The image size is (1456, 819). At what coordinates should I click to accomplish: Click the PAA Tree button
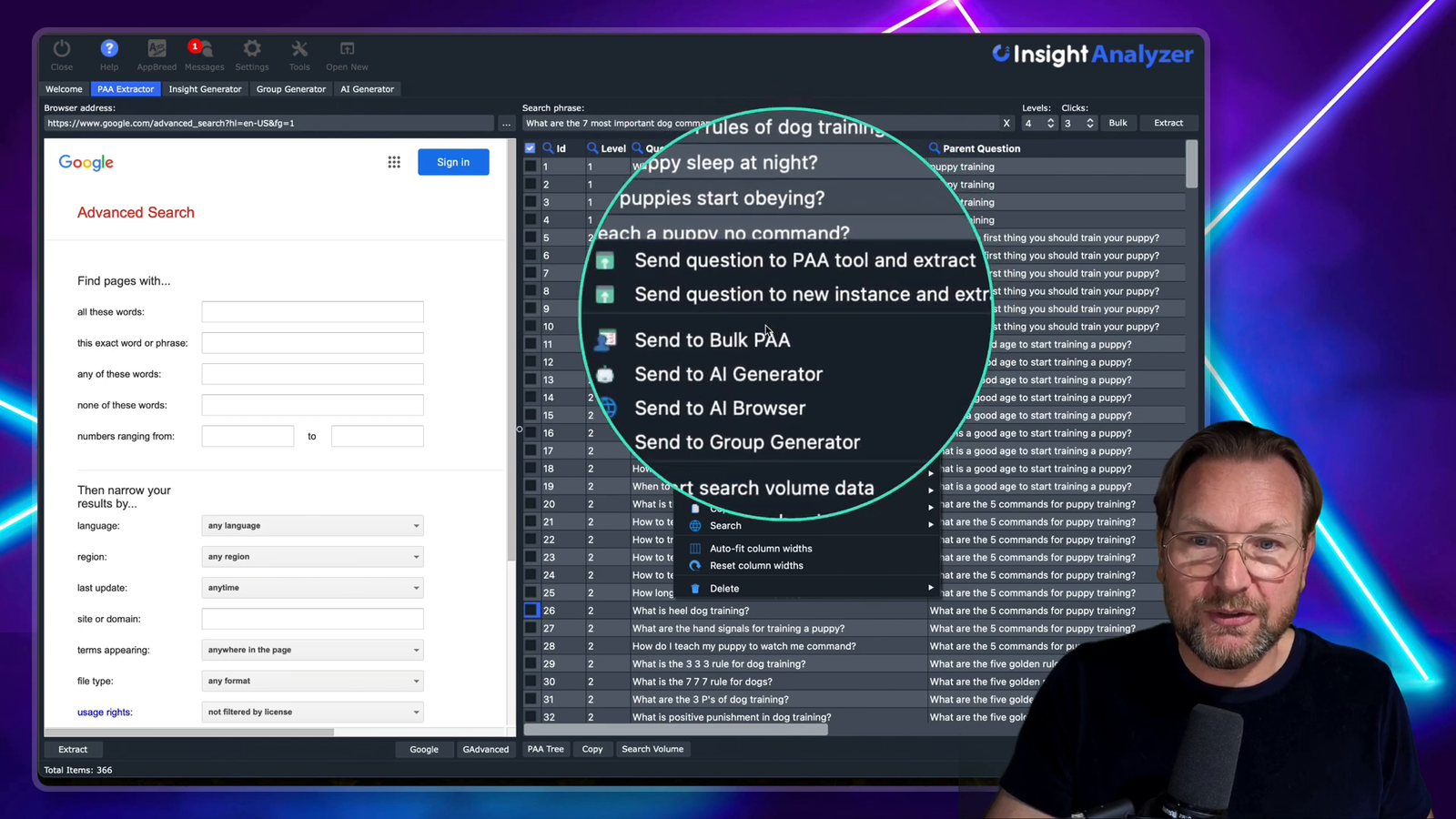point(546,749)
